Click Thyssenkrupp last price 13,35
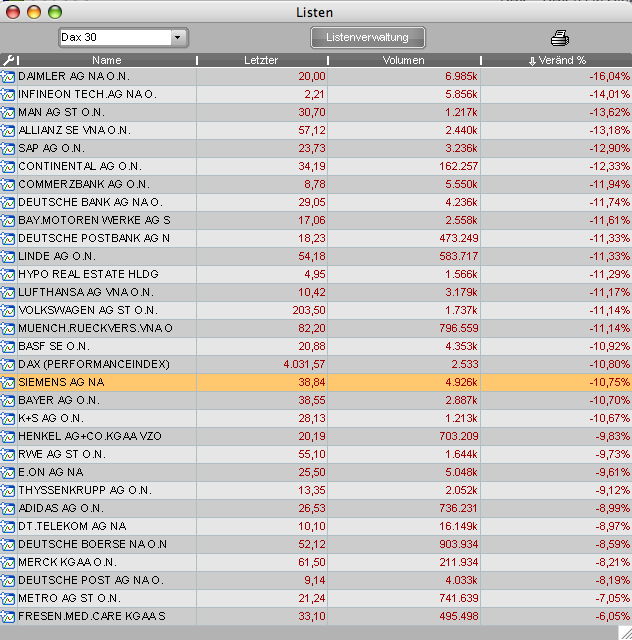Screen dimensions: 632x640 coord(312,490)
